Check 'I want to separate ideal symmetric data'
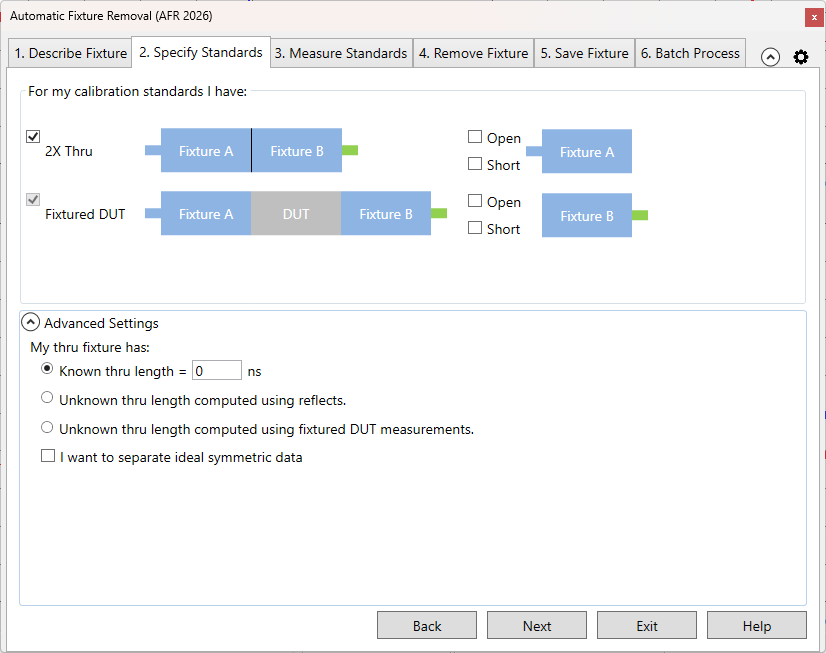826x653 pixels. coord(48,457)
